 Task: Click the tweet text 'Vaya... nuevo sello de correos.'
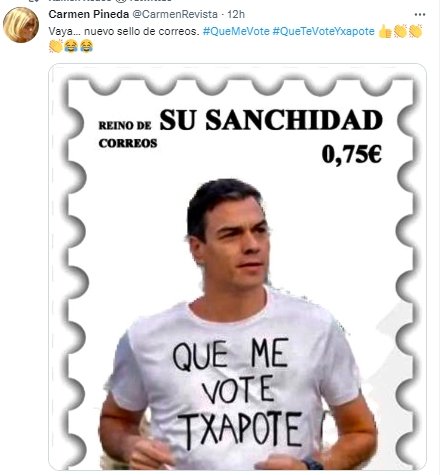(x=124, y=31)
